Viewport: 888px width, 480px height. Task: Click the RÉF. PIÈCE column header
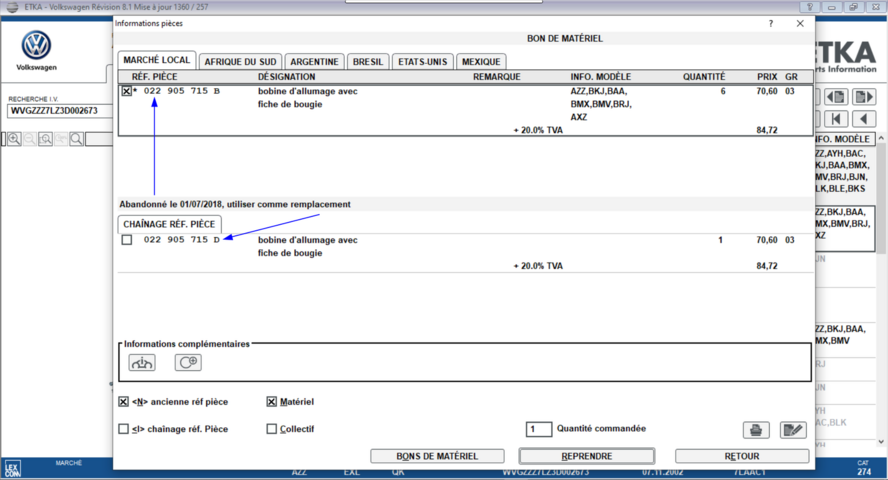point(155,77)
